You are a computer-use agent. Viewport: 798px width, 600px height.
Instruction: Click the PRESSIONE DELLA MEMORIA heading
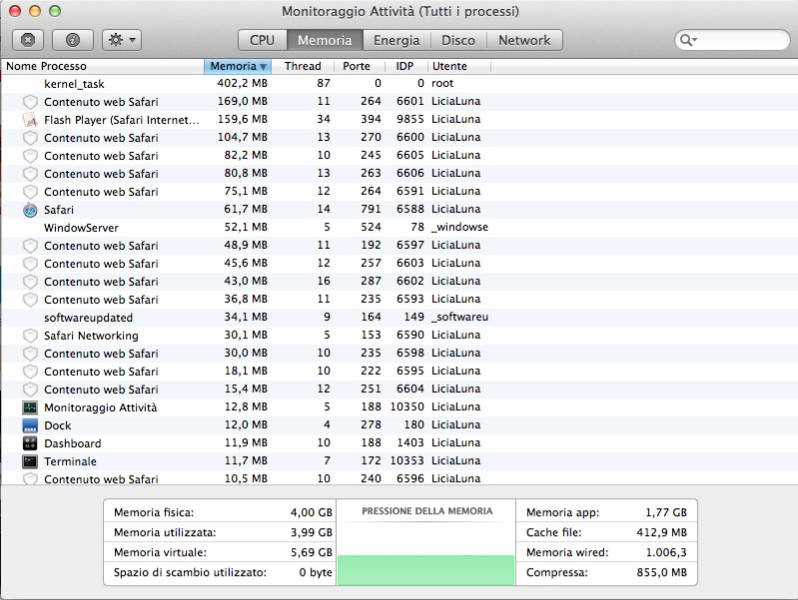click(427, 511)
